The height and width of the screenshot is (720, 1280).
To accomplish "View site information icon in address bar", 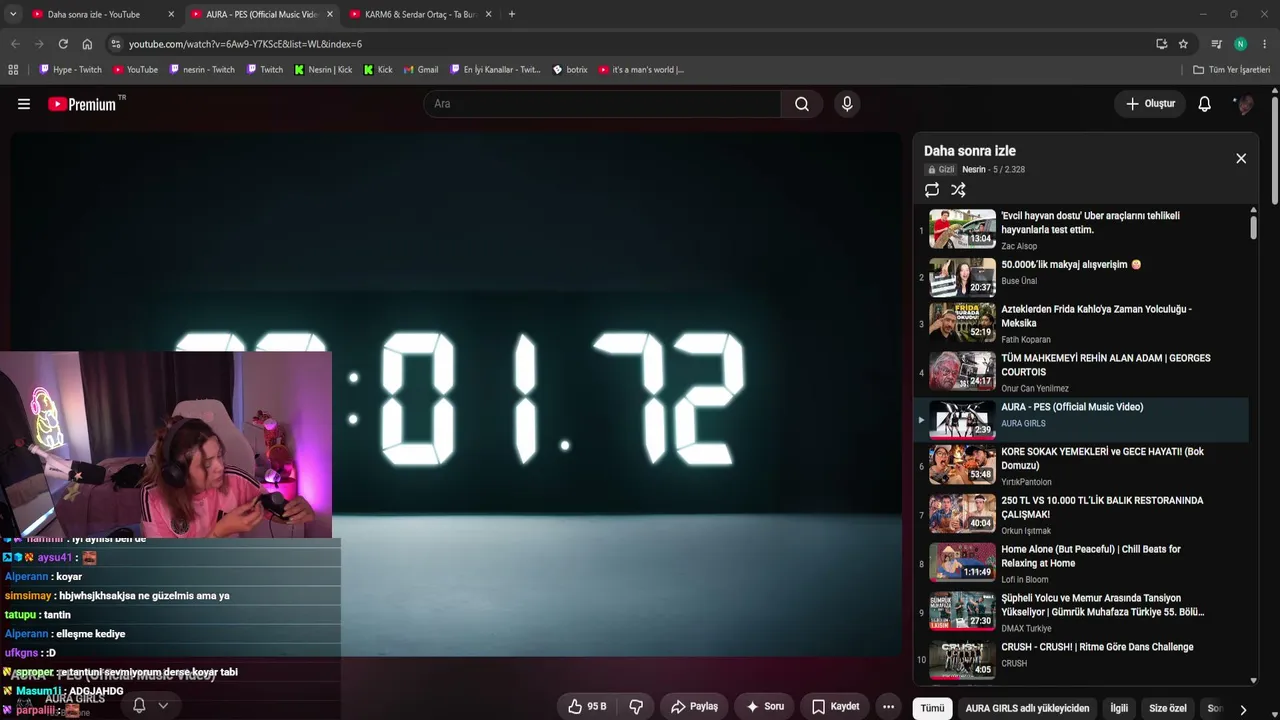I will coord(116,44).
